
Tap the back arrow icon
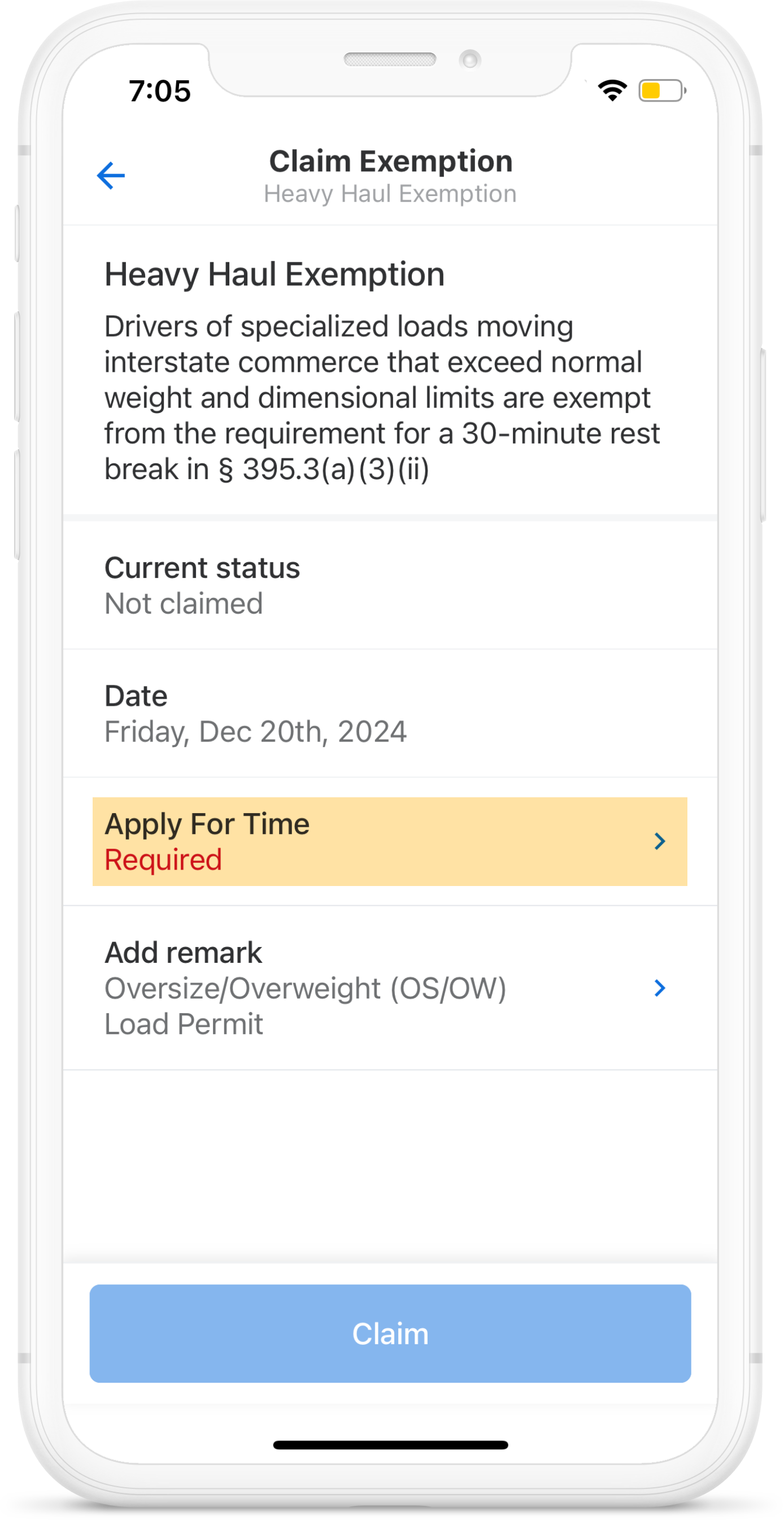click(111, 176)
